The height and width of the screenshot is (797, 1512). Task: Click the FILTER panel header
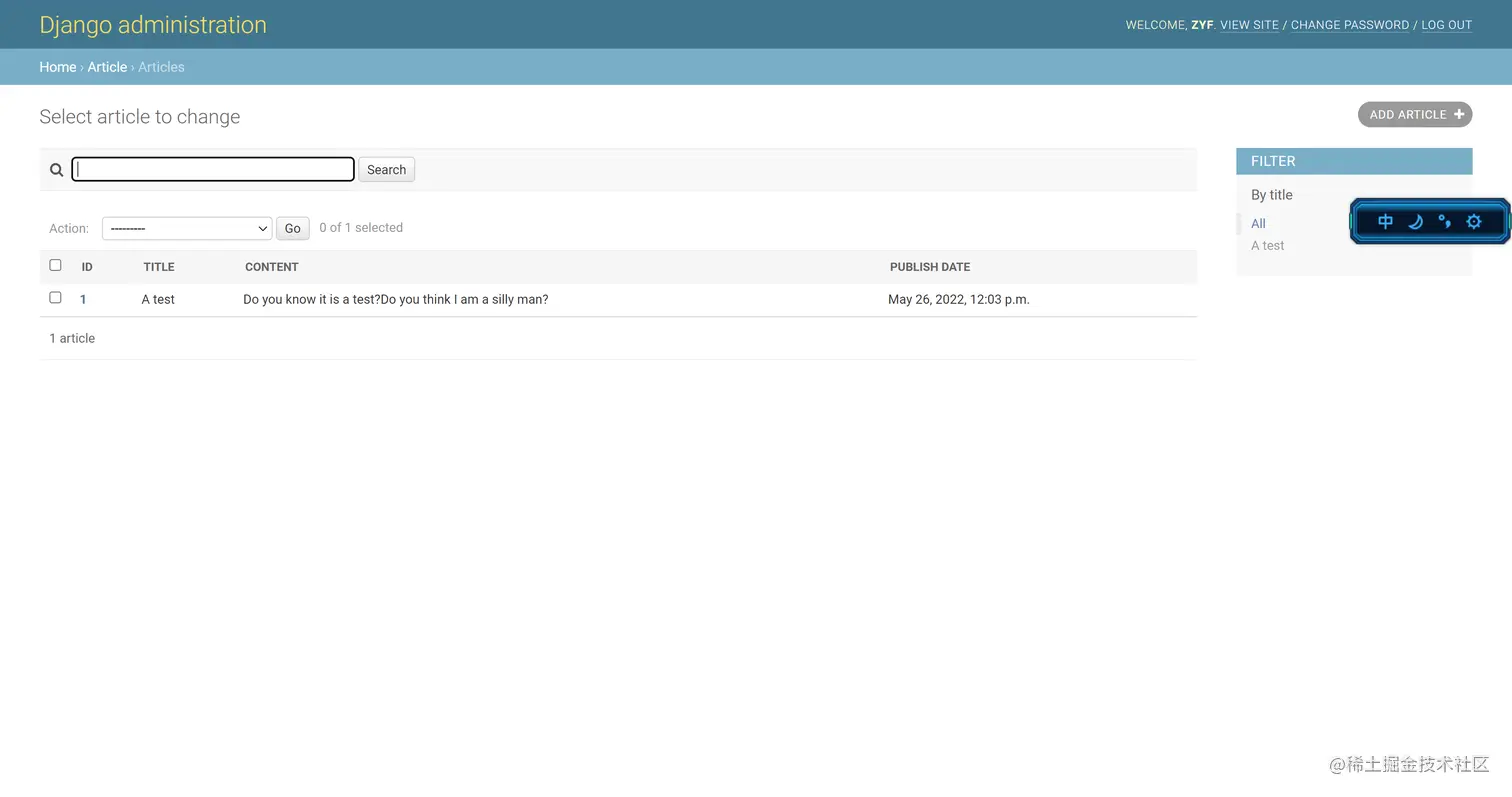pyautogui.click(x=1354, y=161)
